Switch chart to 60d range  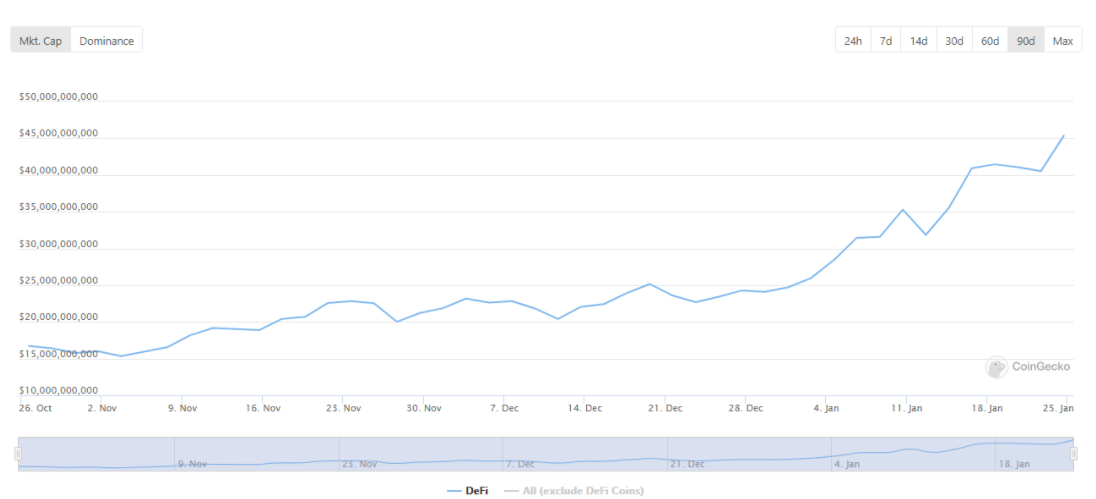(990, 41)
